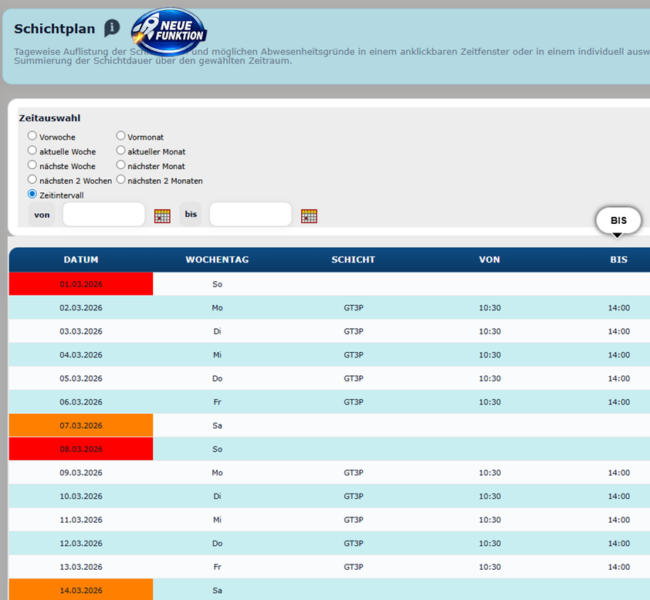Click the DATUM column header
Image resolution: width=650 pixels, height=600 pixels.
pos(81,260)
